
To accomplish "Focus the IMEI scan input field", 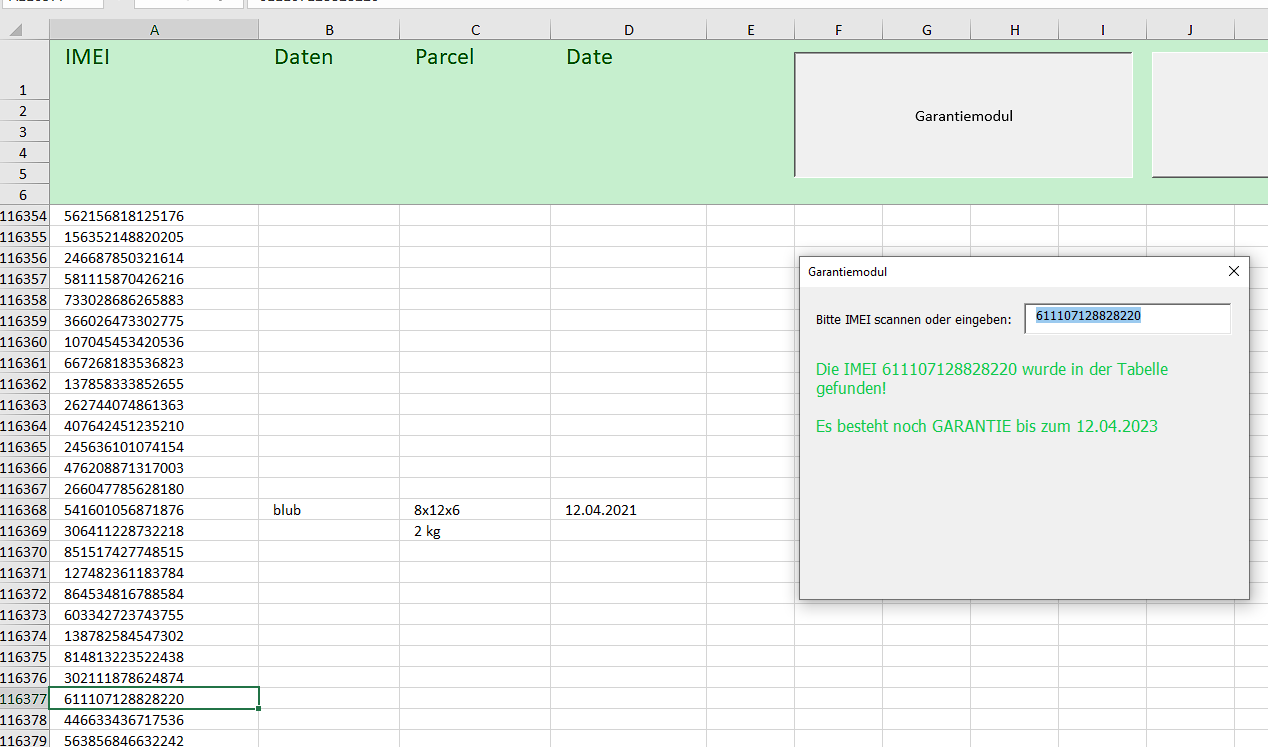I will pyautogui.click(x=1127, y=318).
